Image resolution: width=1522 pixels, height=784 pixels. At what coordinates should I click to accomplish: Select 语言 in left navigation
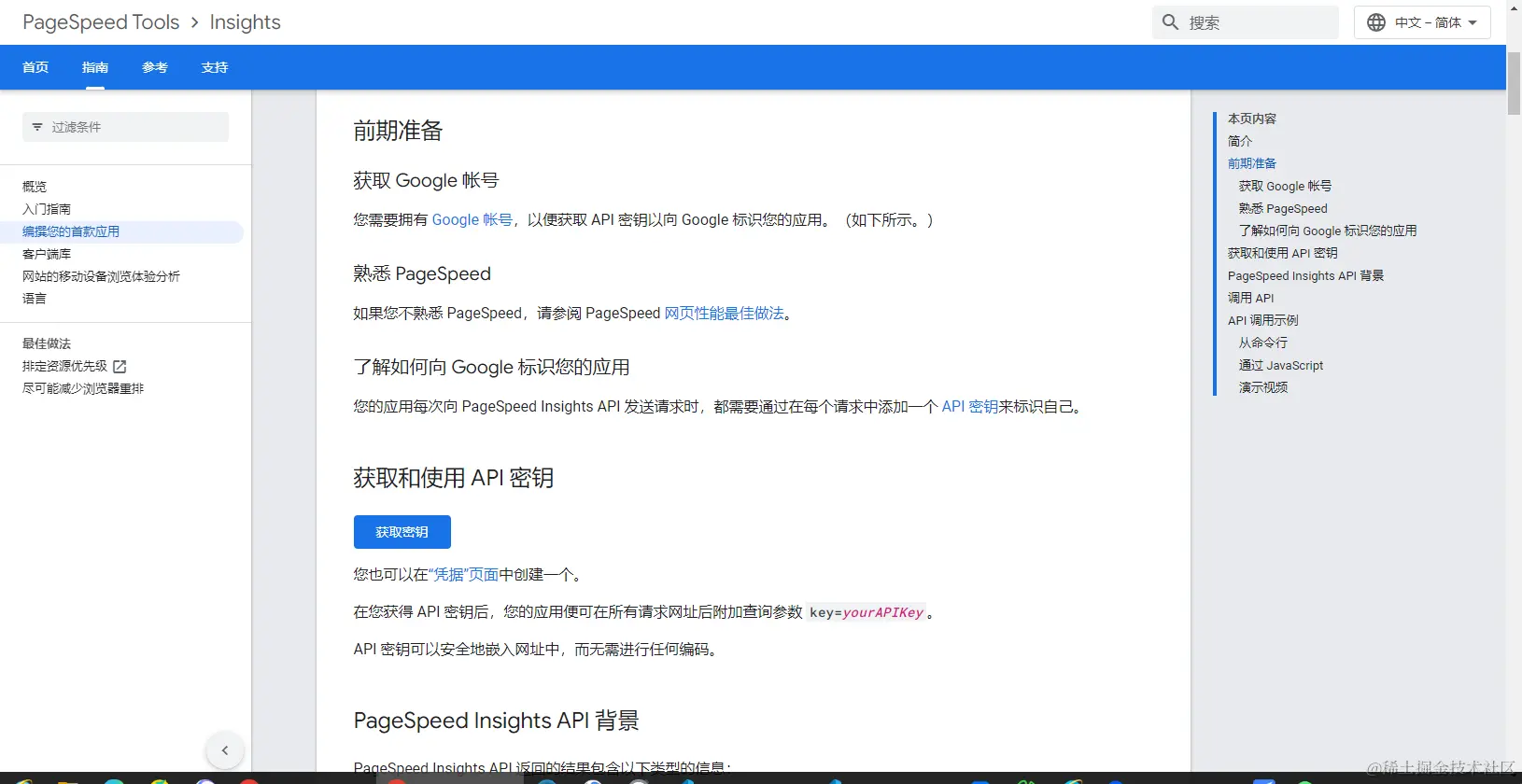coord(35,299)
